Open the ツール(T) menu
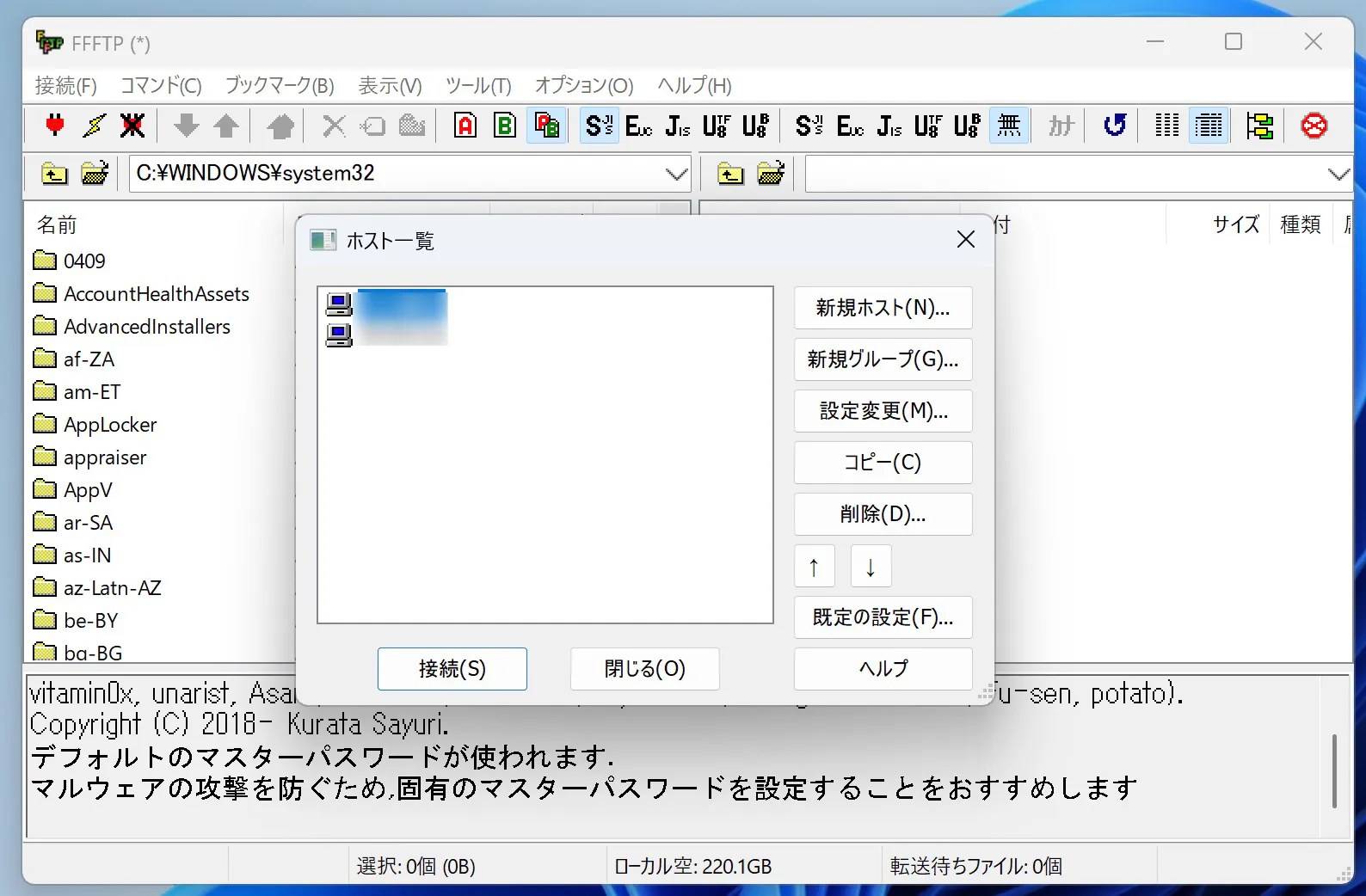Viewport: 1366px width, 896px height. pos(478,85)
